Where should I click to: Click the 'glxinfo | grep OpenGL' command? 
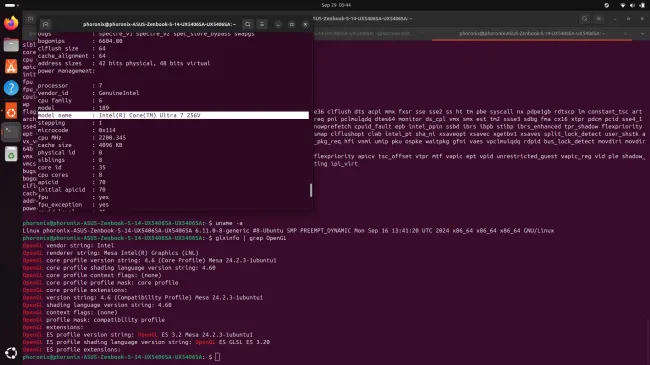251,238
